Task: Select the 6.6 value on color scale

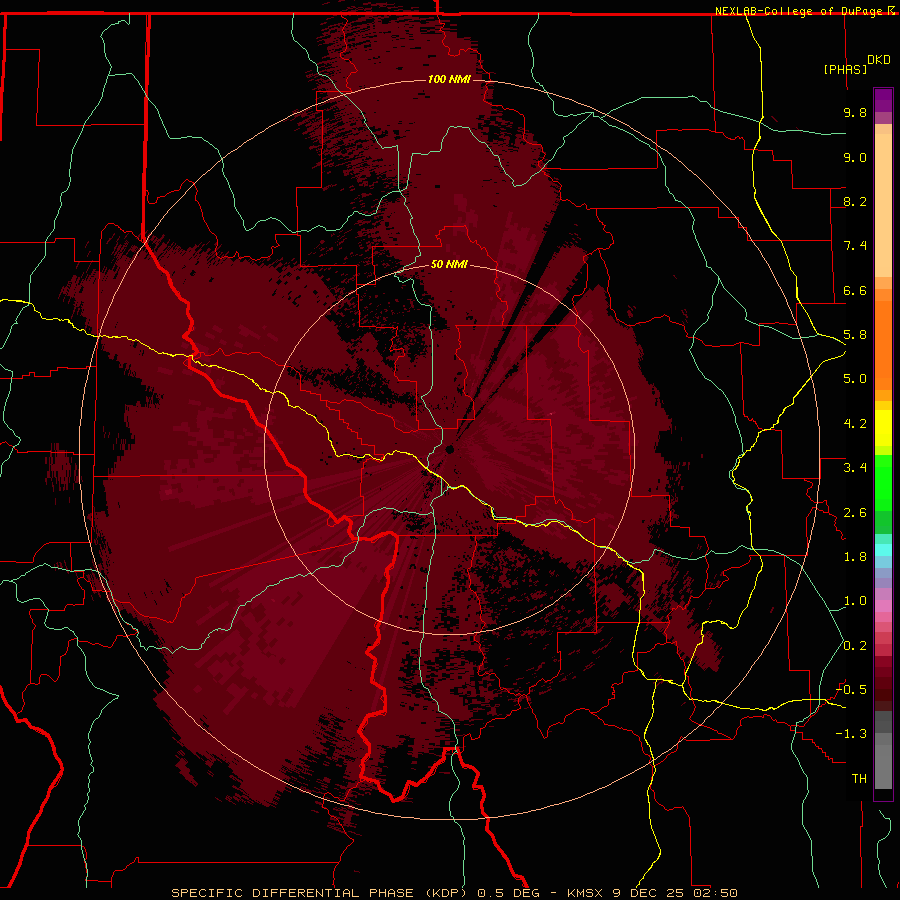Action: tap(855, 290)
